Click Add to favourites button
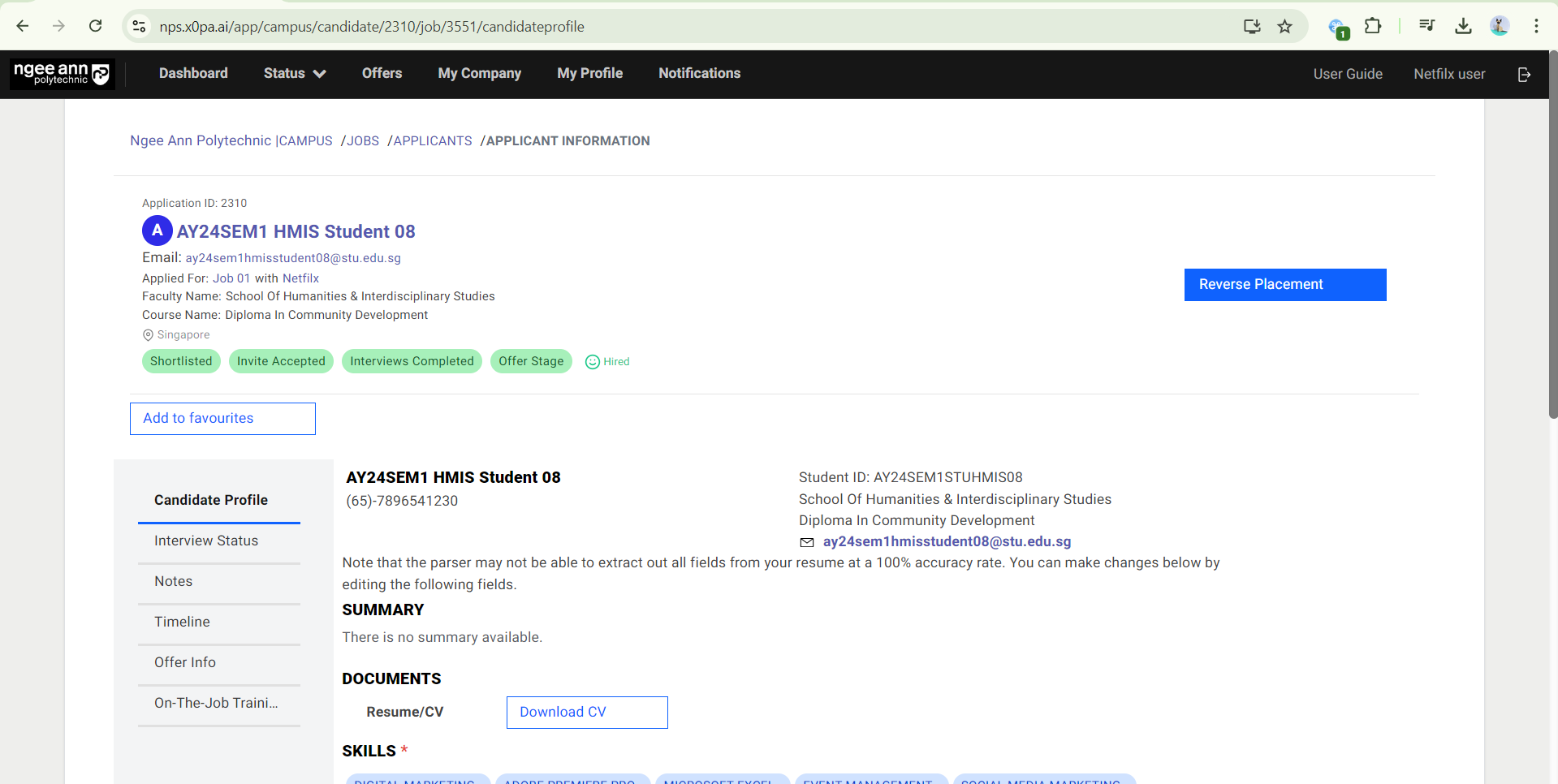 222,419
